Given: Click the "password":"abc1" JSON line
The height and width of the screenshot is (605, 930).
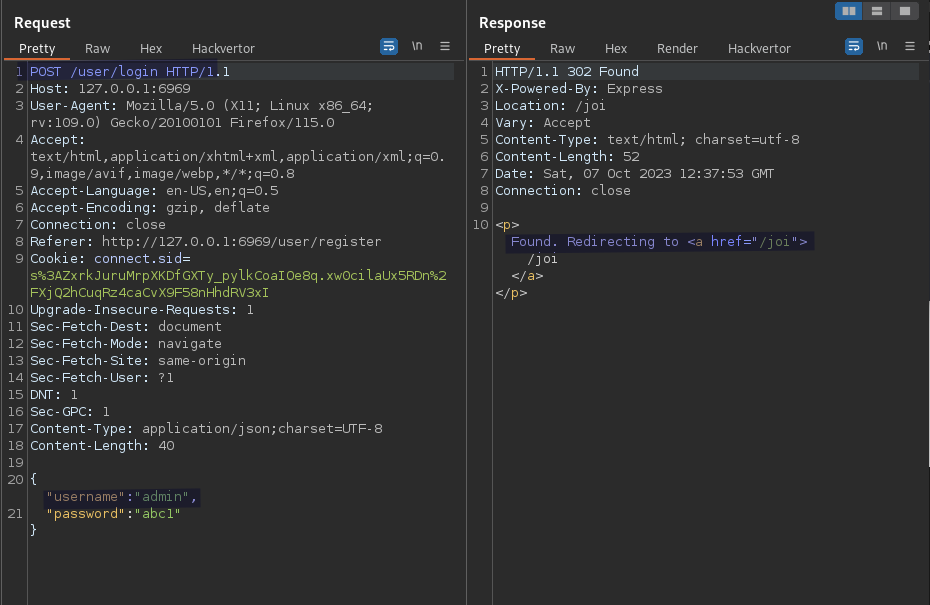Looking at the screenshot, I should pos(113,514).
